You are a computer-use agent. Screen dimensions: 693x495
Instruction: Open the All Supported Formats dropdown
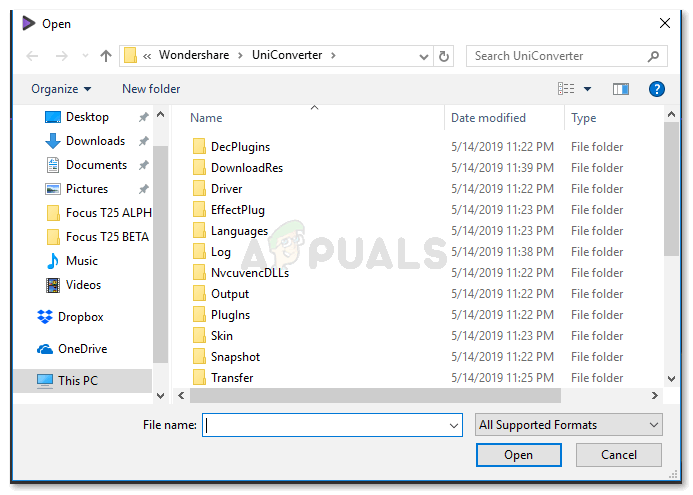(x=568, y=425)
